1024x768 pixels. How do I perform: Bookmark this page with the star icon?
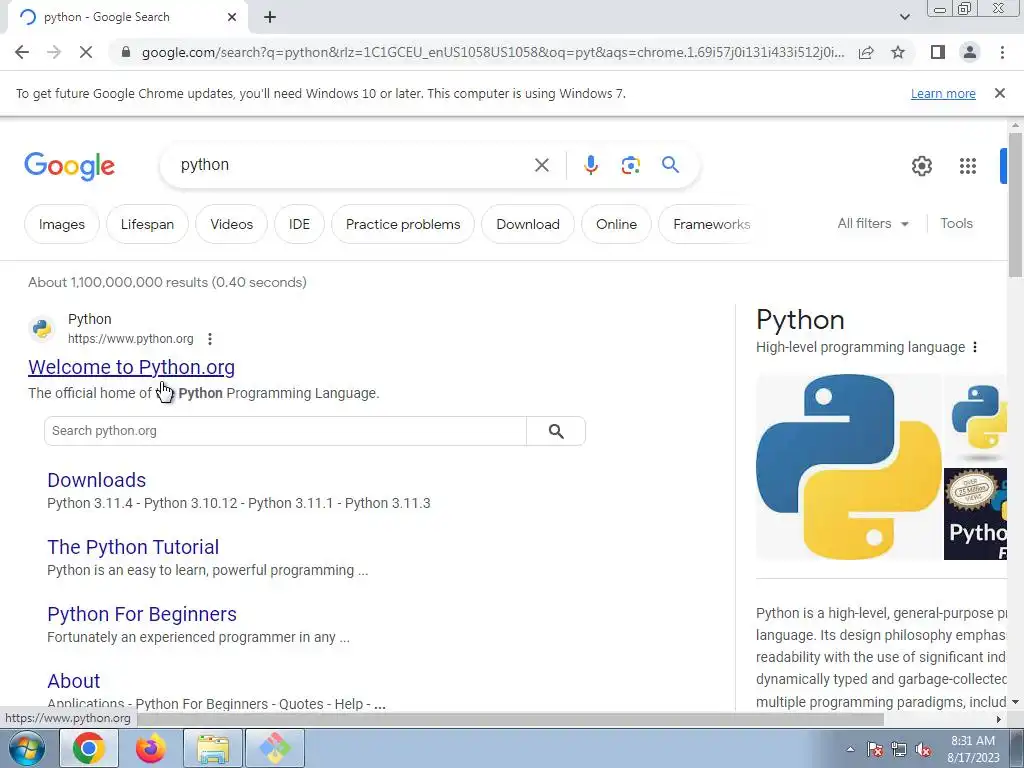(898, 52)
